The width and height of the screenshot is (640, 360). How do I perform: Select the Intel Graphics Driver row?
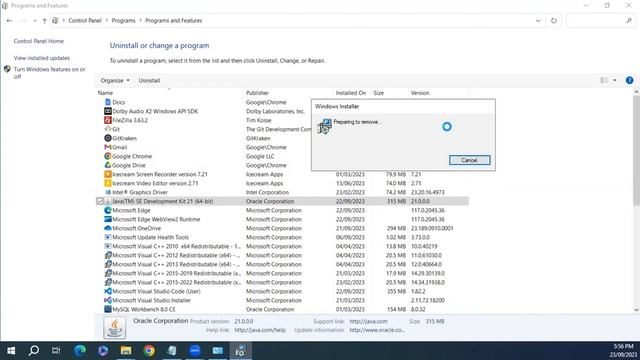pos(282,192)
